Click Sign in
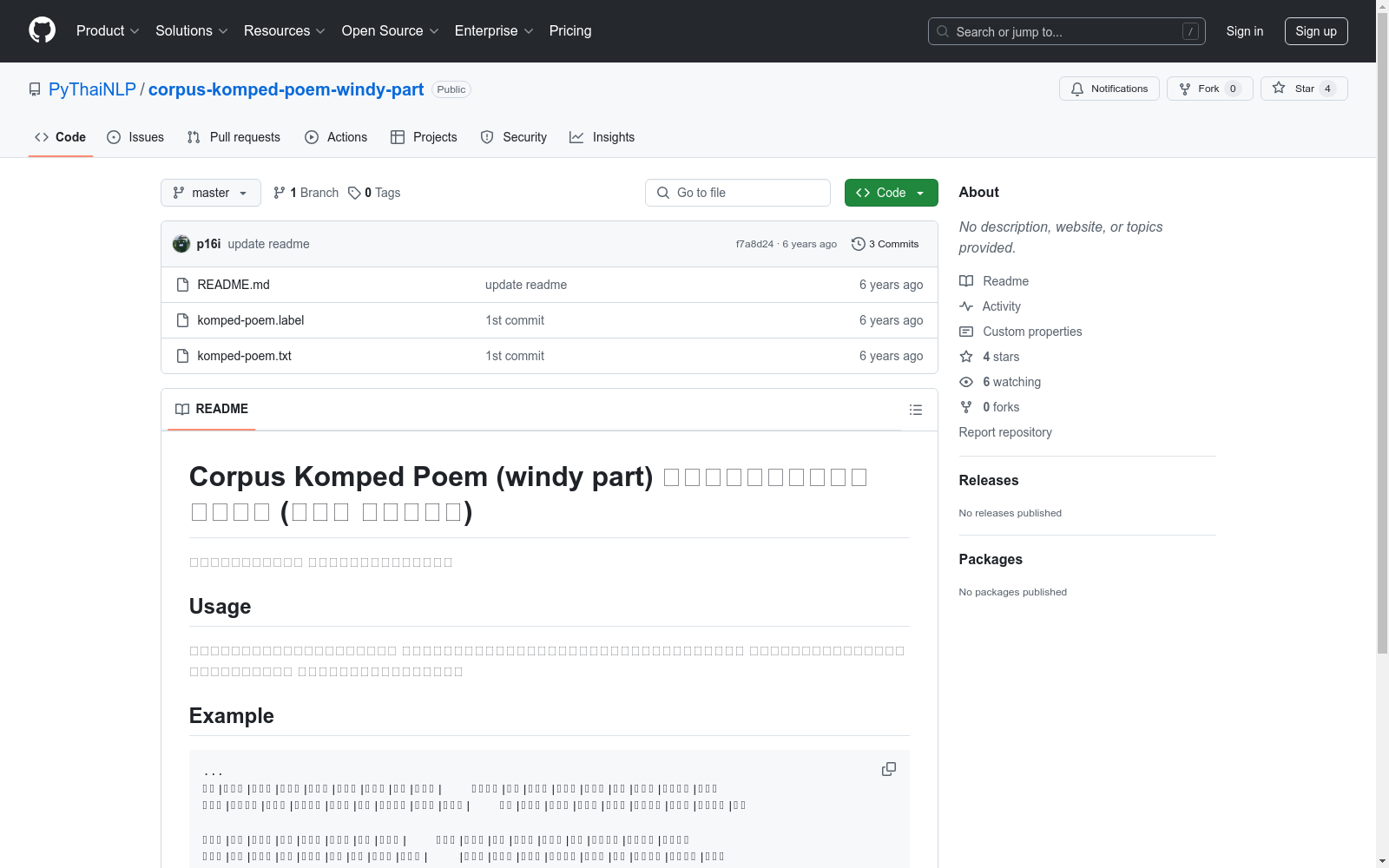The height and width of the screenshot is (868, 1389). point(1245,31)
